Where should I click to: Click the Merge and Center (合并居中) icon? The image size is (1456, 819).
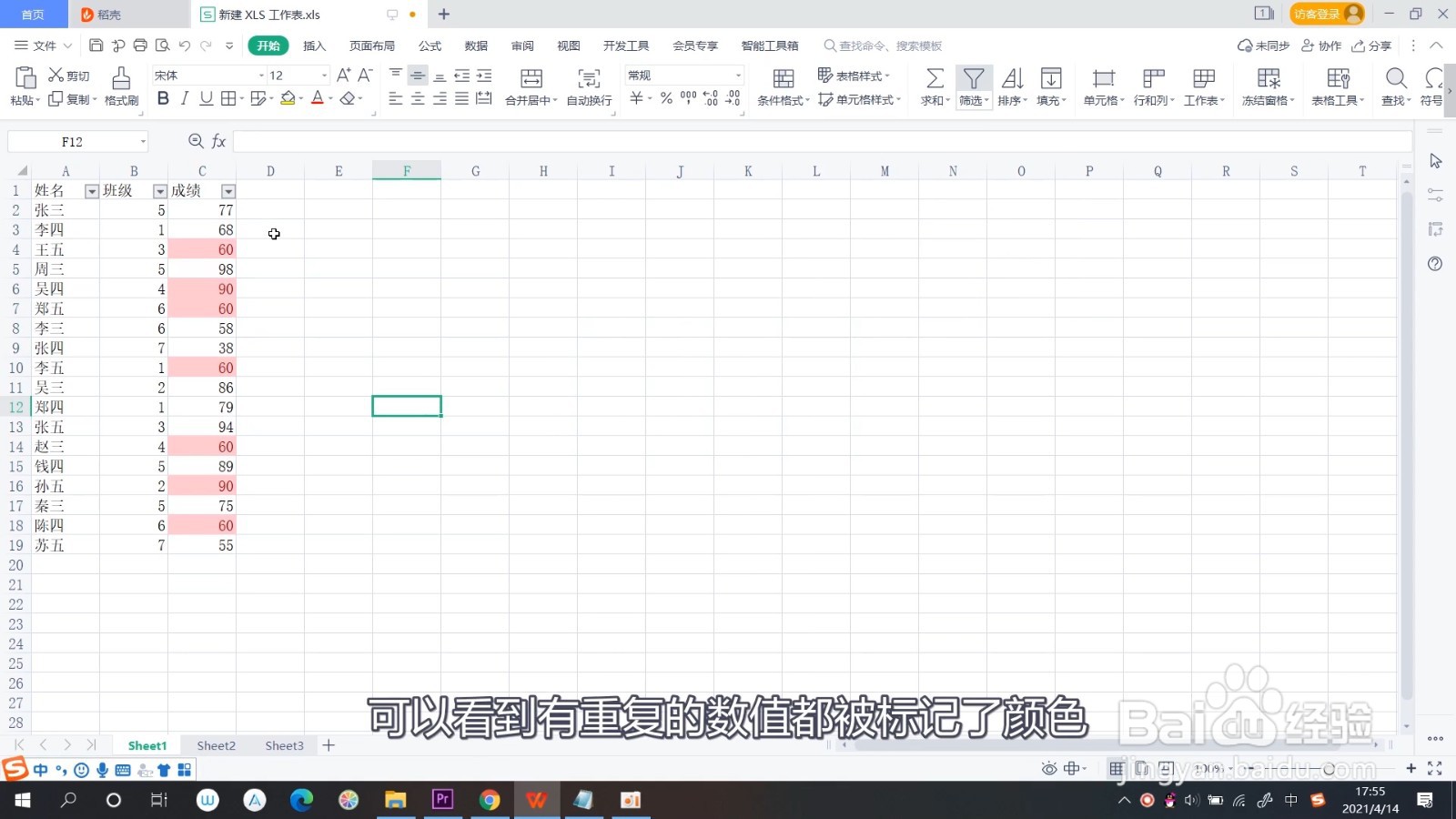tap(531, 78)
